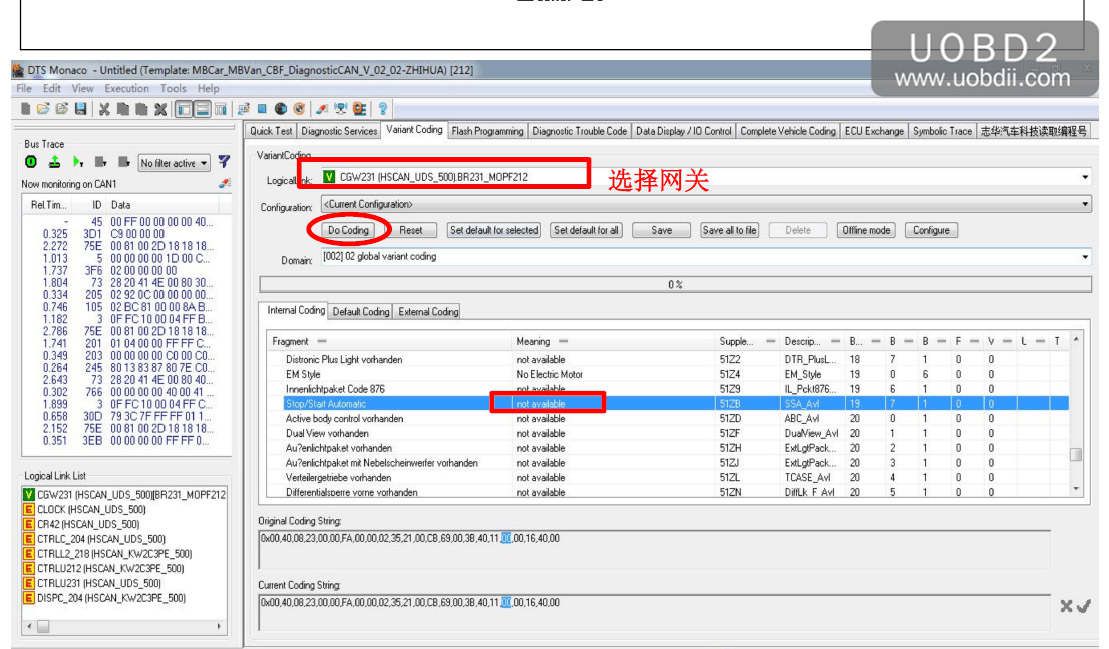Open the Edit menu
This screenshot has height=649, width=1109.
(52, 88)
